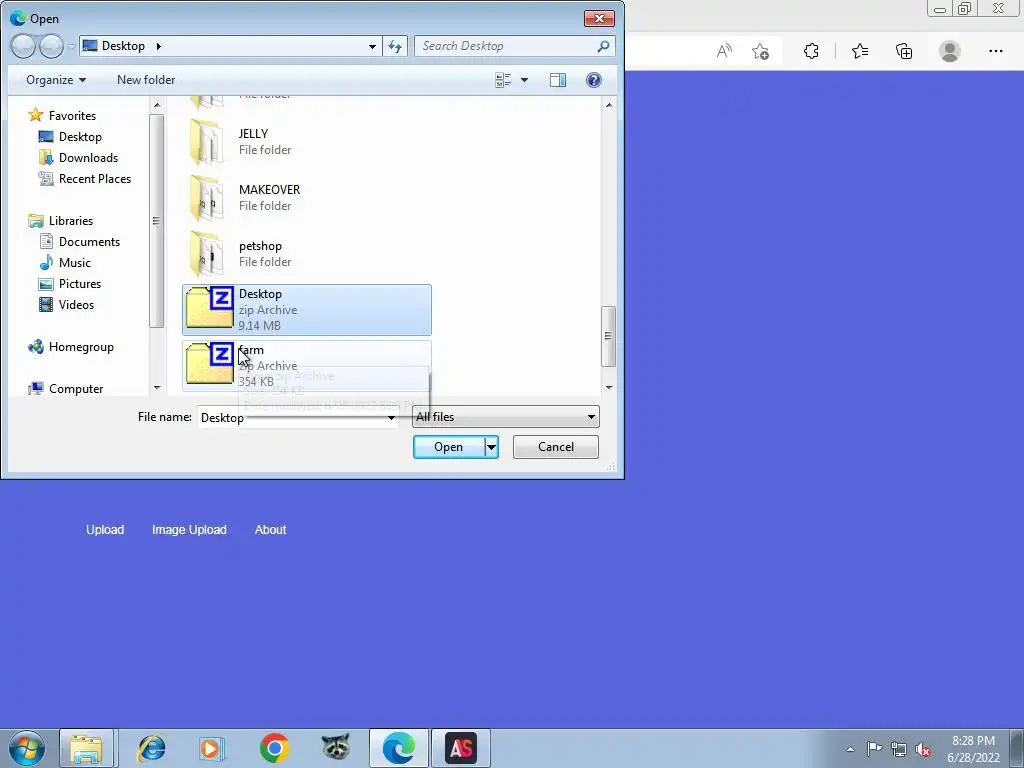Launch File Explorer from taskbar
This screenshot has height=768, width=1024.
[87, 748]
